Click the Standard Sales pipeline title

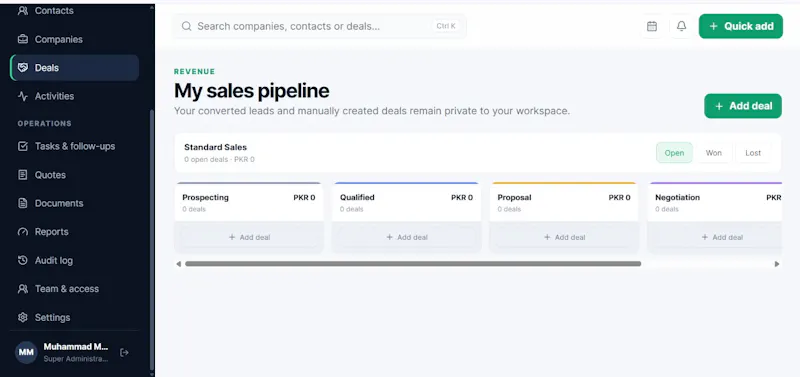[x=215, y=147]
